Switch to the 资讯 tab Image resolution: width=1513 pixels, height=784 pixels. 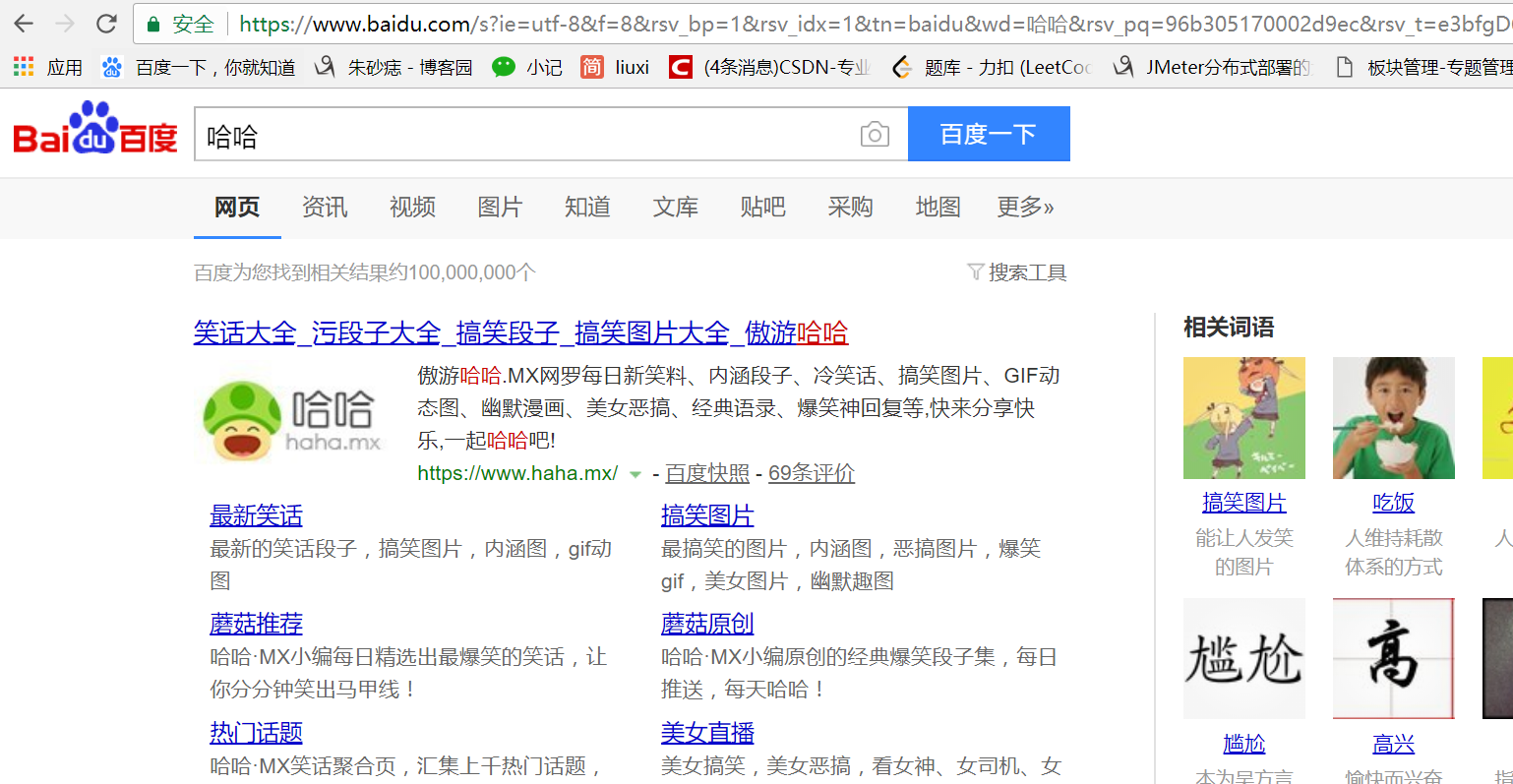click(x=325, y=207)
